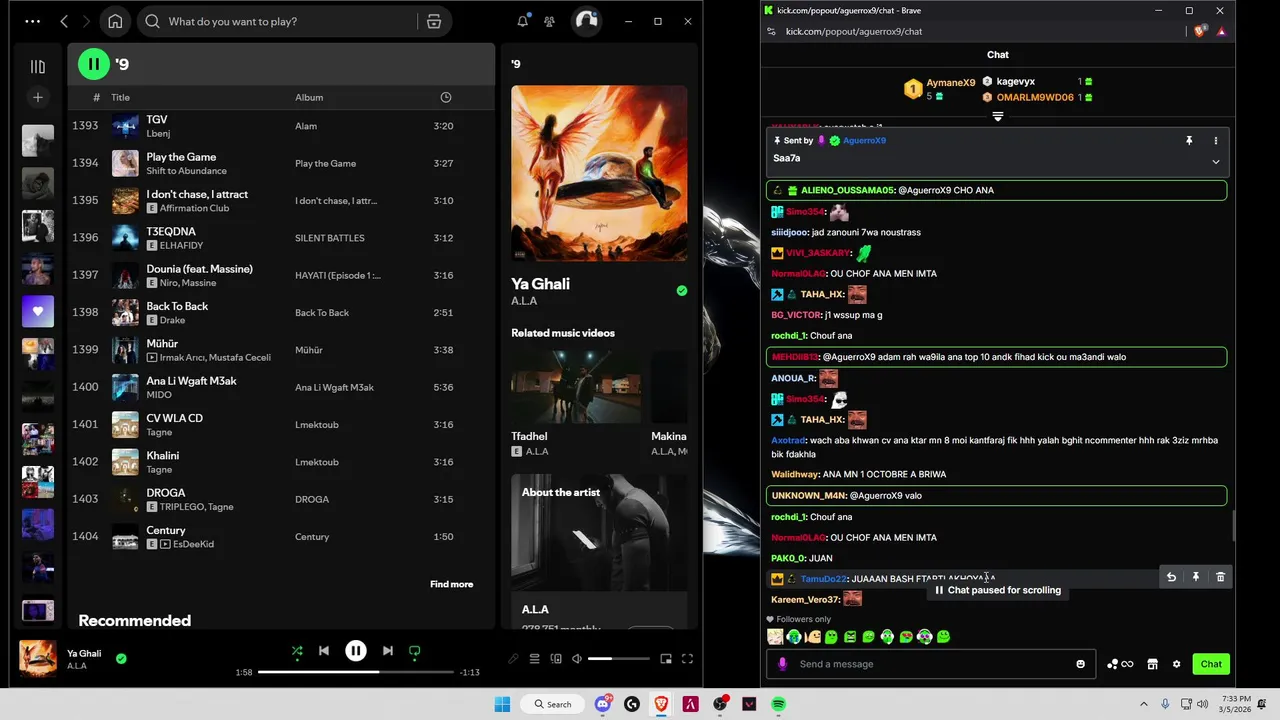Skip to the next track

click(388, 651)
